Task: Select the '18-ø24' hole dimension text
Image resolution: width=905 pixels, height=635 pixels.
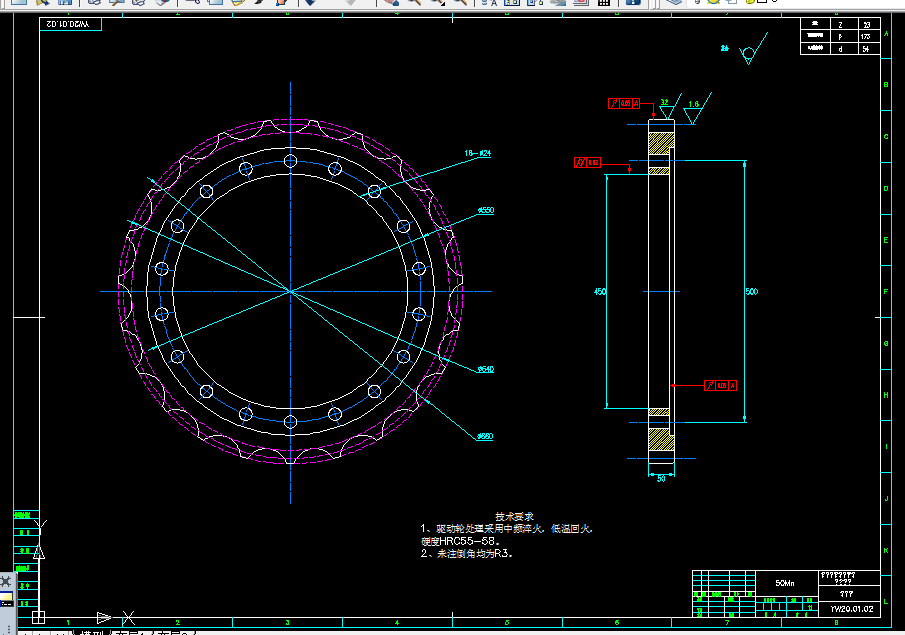Action: 478,153
